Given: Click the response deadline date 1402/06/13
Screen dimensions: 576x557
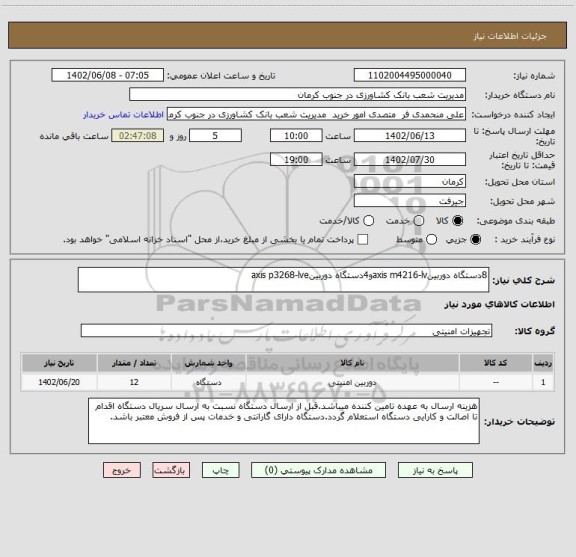Looking at the screenshot, I should (410, 136).
